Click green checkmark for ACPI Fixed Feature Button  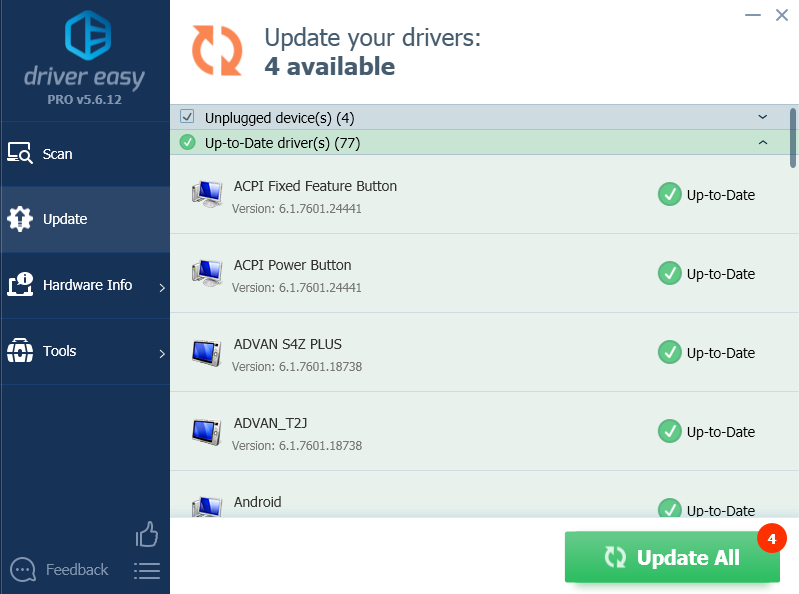click(x=670, y=194)
